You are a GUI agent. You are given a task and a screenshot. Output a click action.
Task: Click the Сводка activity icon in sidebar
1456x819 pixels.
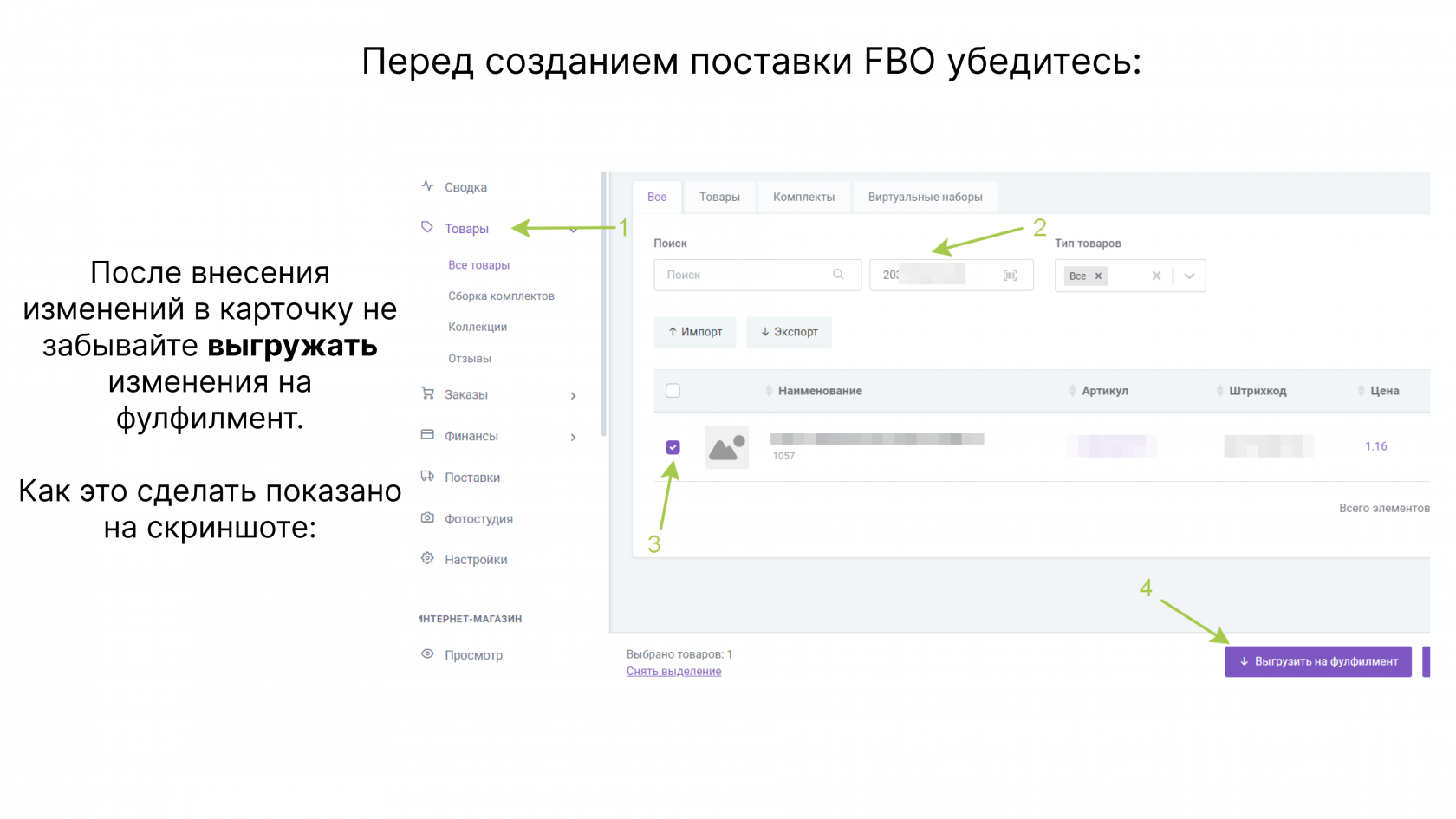click(427, 186)
